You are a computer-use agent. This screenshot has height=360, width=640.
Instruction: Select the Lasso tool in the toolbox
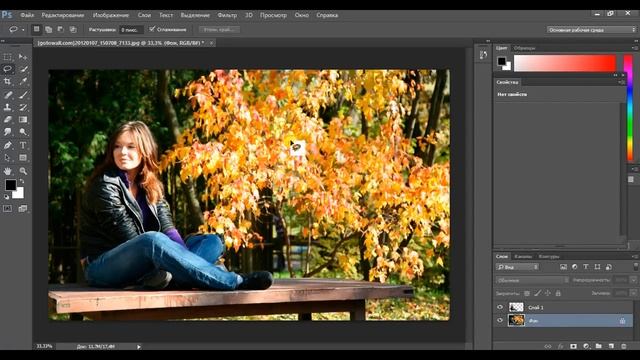[x=7, y=69]
